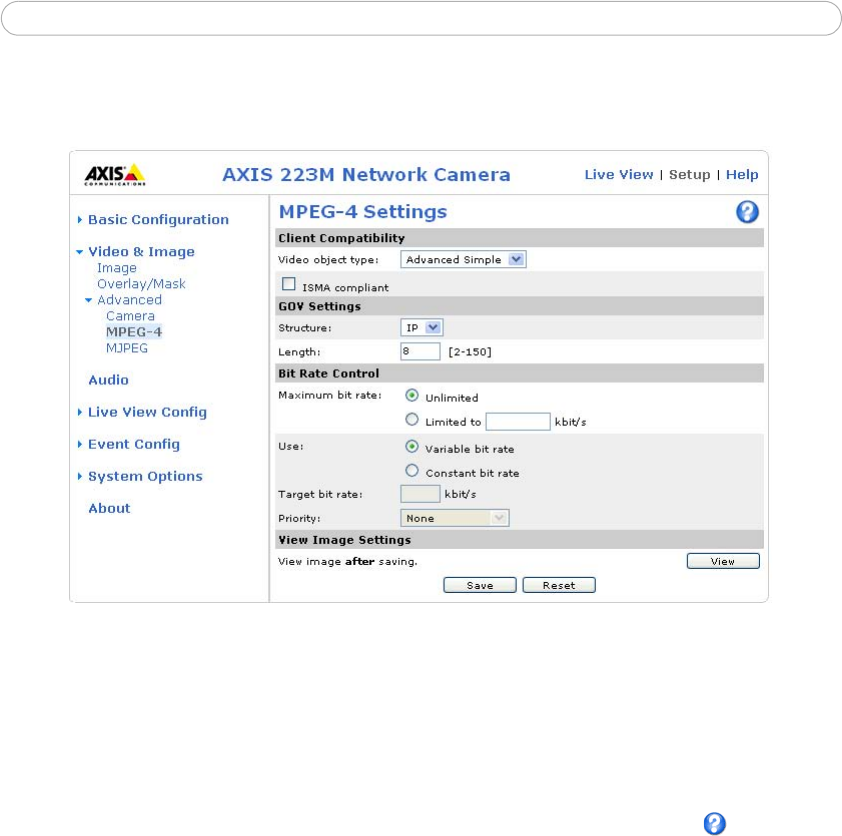Click the [2-150] range hint

click(470, 352)
